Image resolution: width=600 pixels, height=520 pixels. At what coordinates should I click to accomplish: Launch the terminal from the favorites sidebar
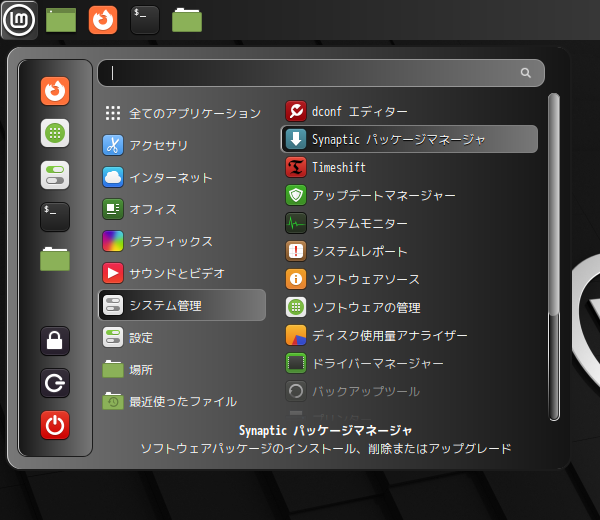(55, 217)
